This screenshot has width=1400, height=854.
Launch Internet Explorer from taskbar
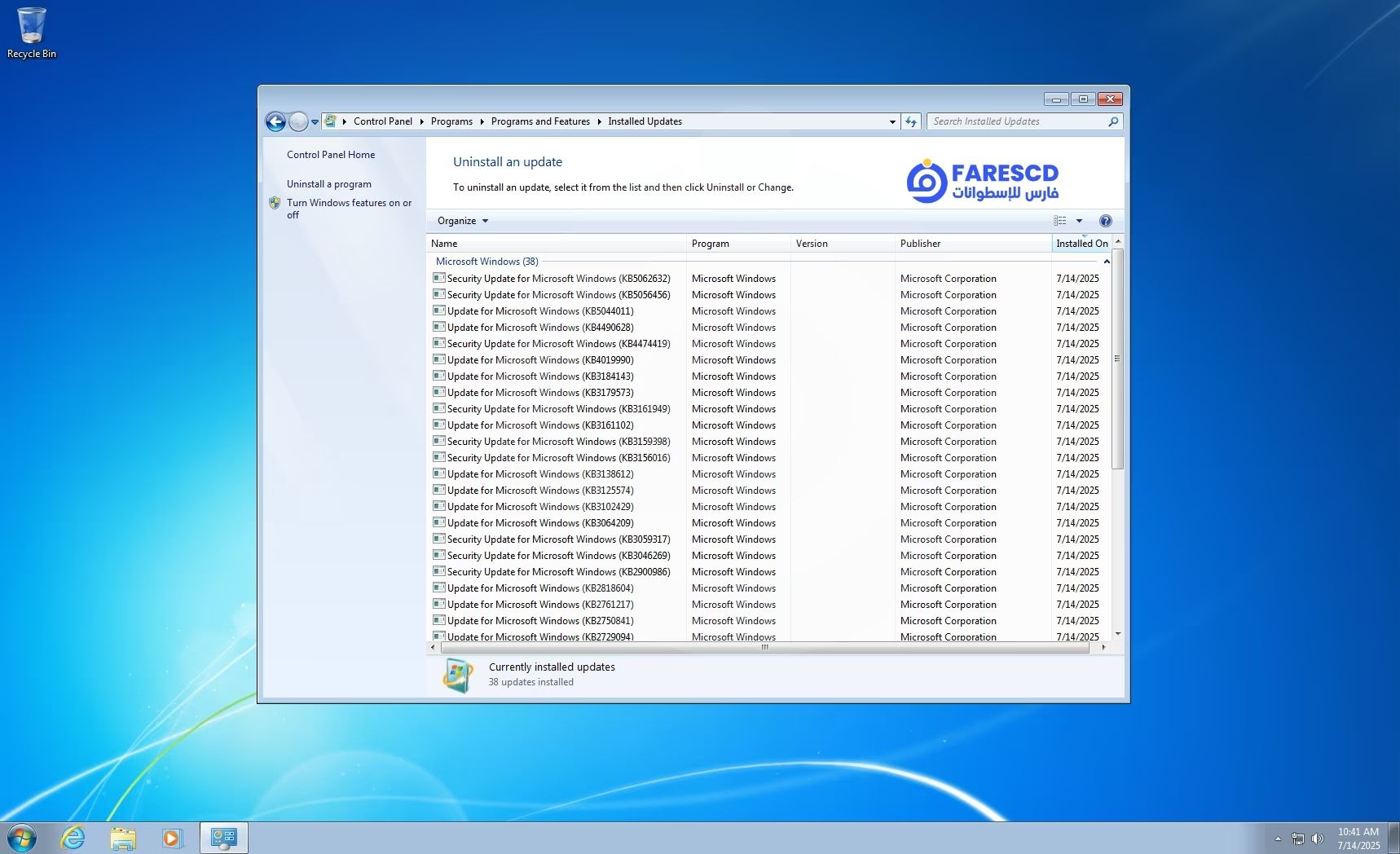tap(73, 838)
